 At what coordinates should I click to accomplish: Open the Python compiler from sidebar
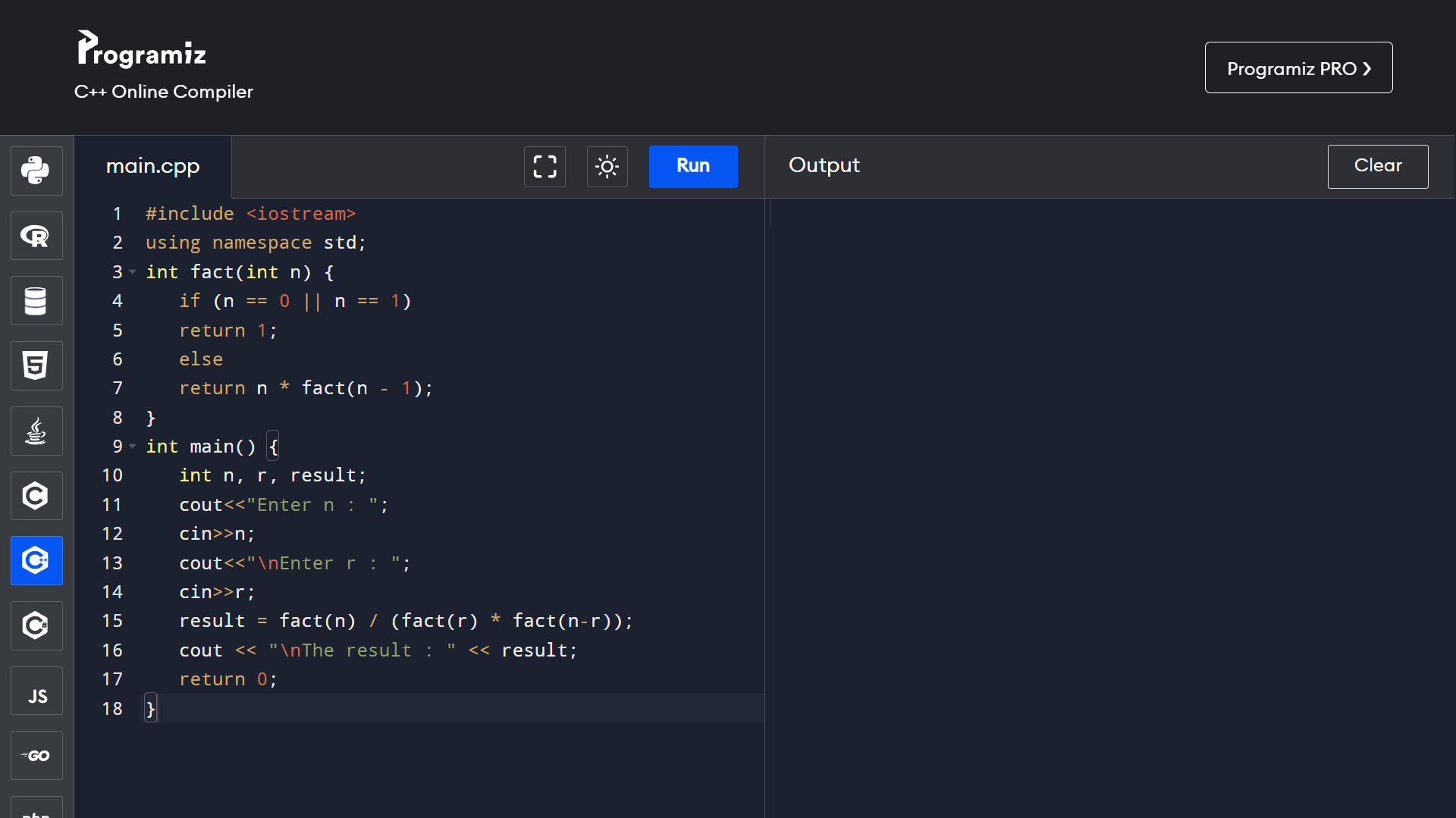36,171
